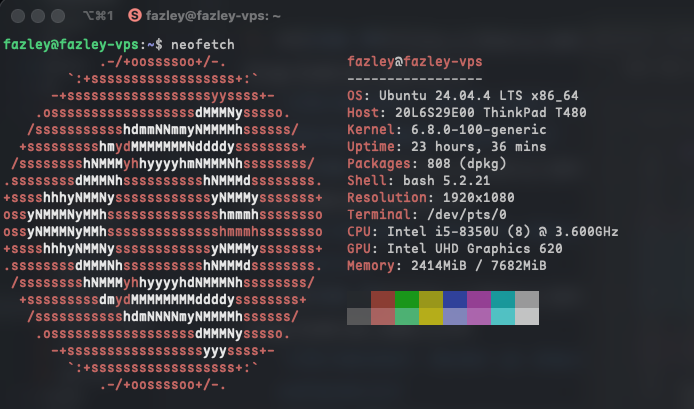Click the light green swatch in bottom row

coord(407,316)
